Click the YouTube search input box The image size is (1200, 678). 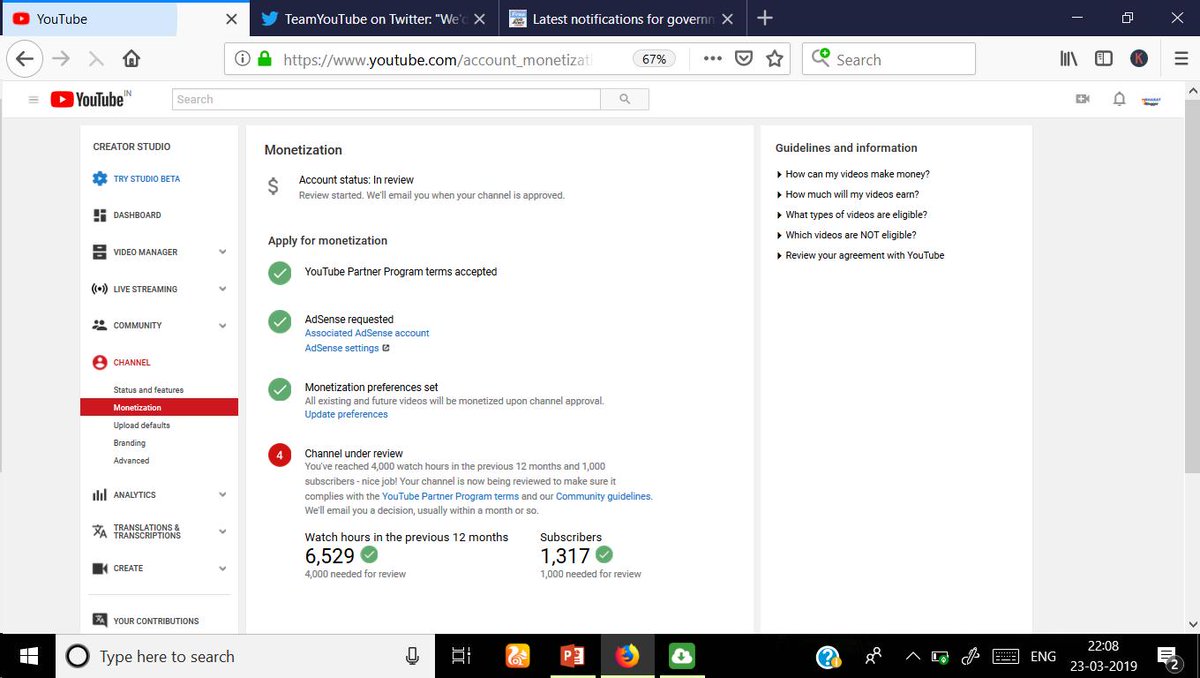[386, 99]
